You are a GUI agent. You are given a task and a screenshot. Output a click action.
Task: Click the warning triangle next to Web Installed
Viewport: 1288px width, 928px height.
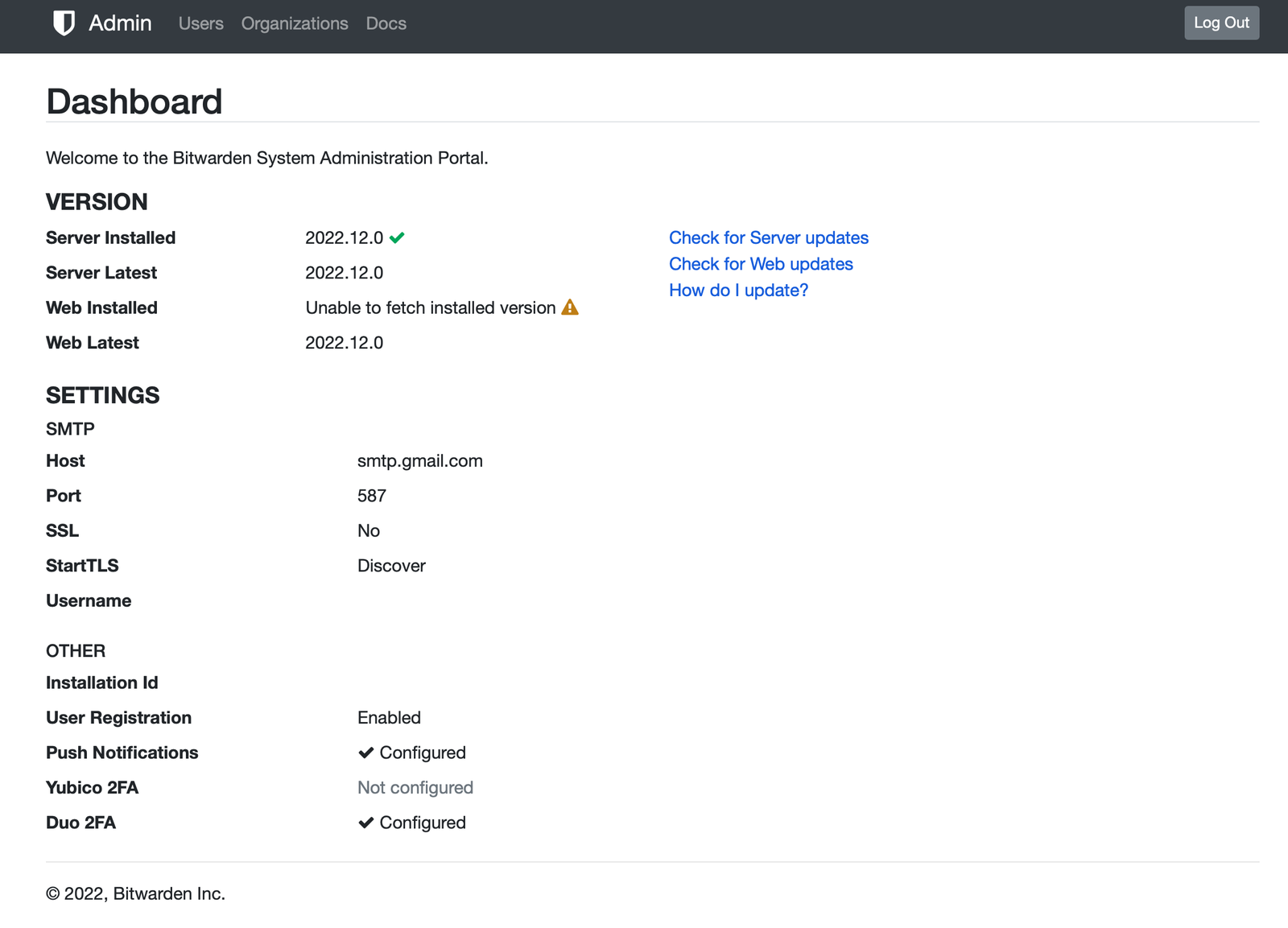coord(569,307)
